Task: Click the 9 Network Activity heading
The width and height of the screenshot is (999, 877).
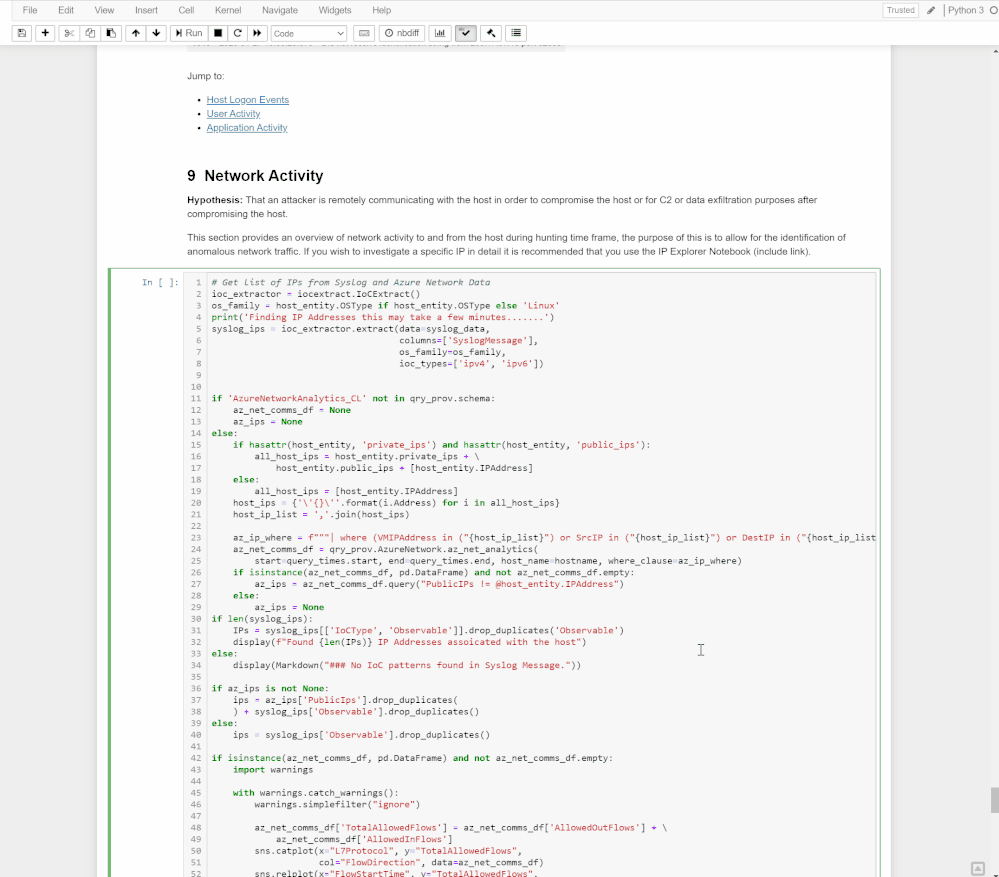Action: [x=255, y=176]
